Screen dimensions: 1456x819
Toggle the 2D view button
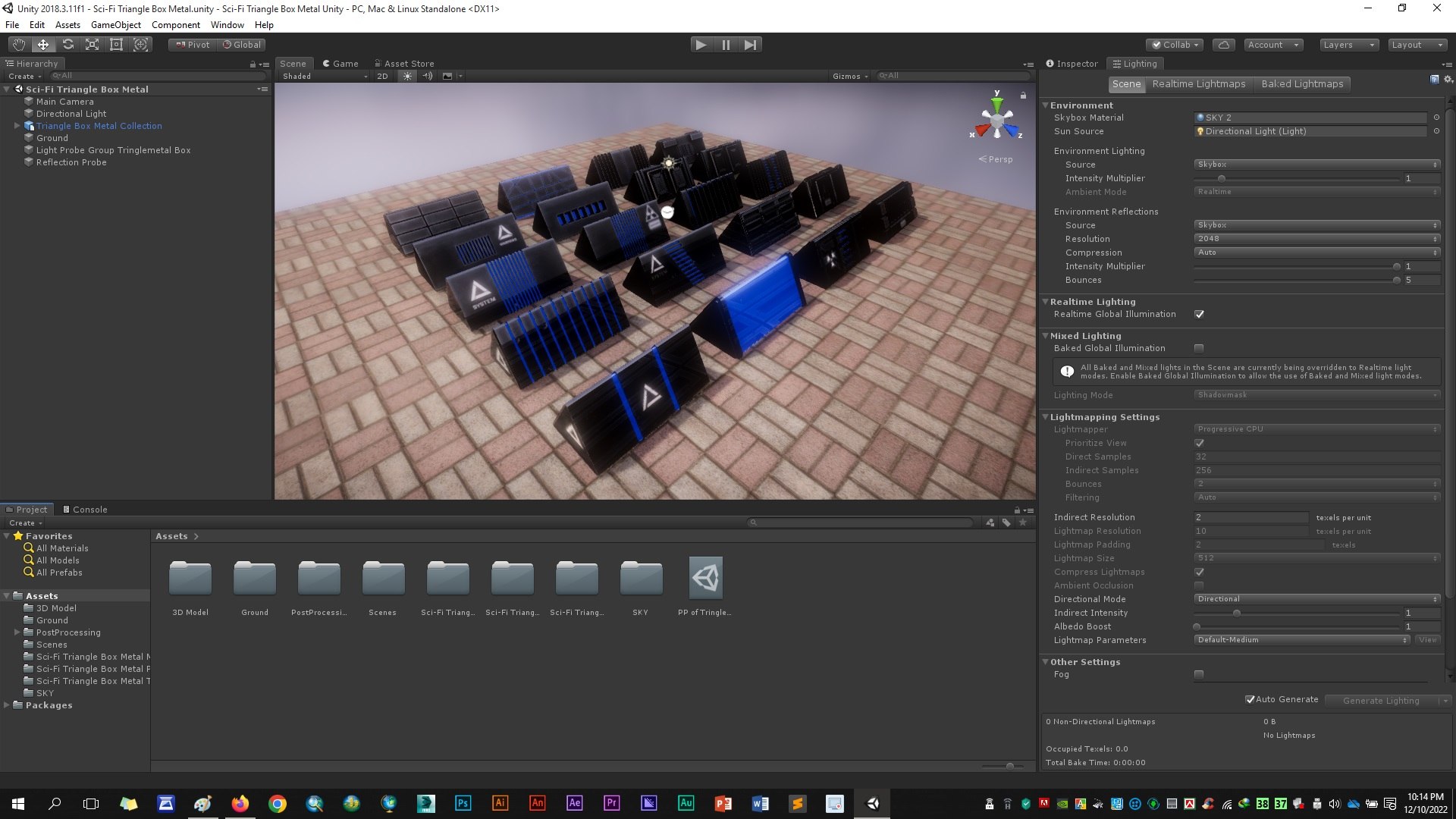coord(382,76)
